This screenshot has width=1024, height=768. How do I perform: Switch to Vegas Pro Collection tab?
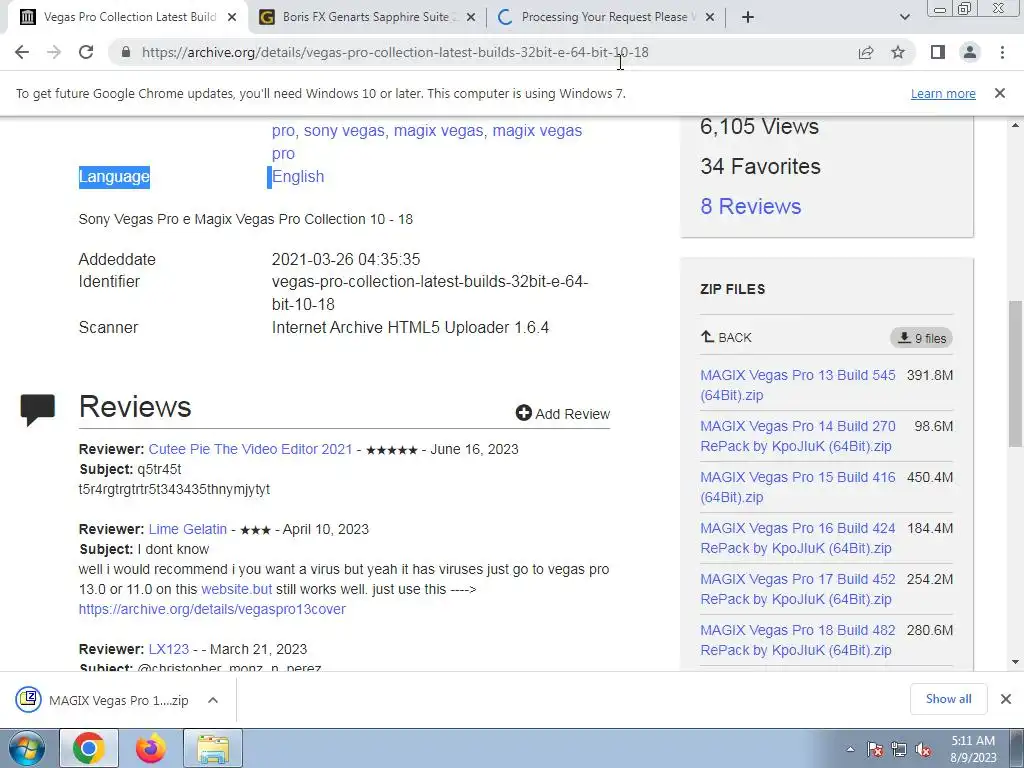click(128, 17)
